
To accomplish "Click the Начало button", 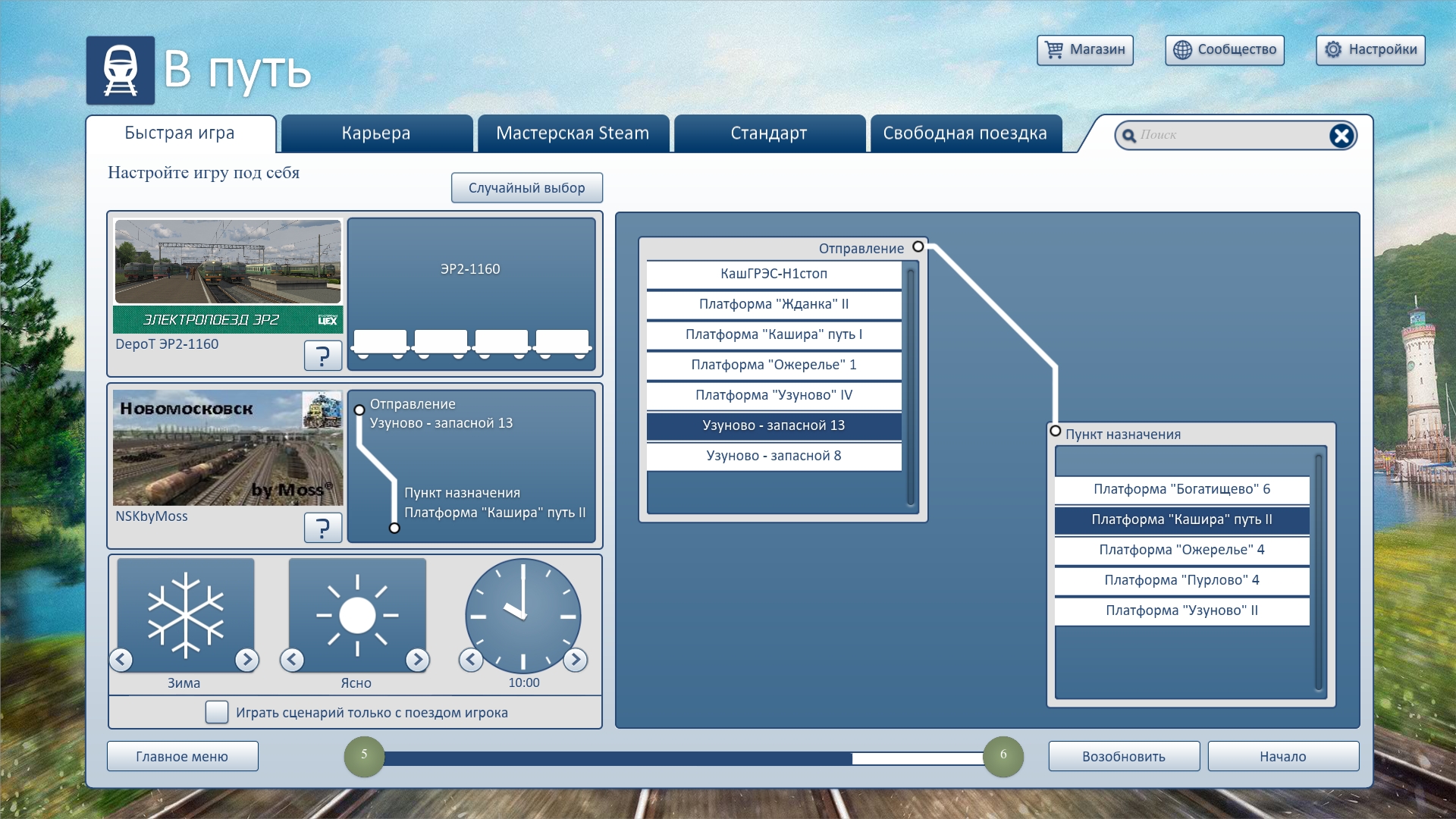I will tap(1282, 756).
